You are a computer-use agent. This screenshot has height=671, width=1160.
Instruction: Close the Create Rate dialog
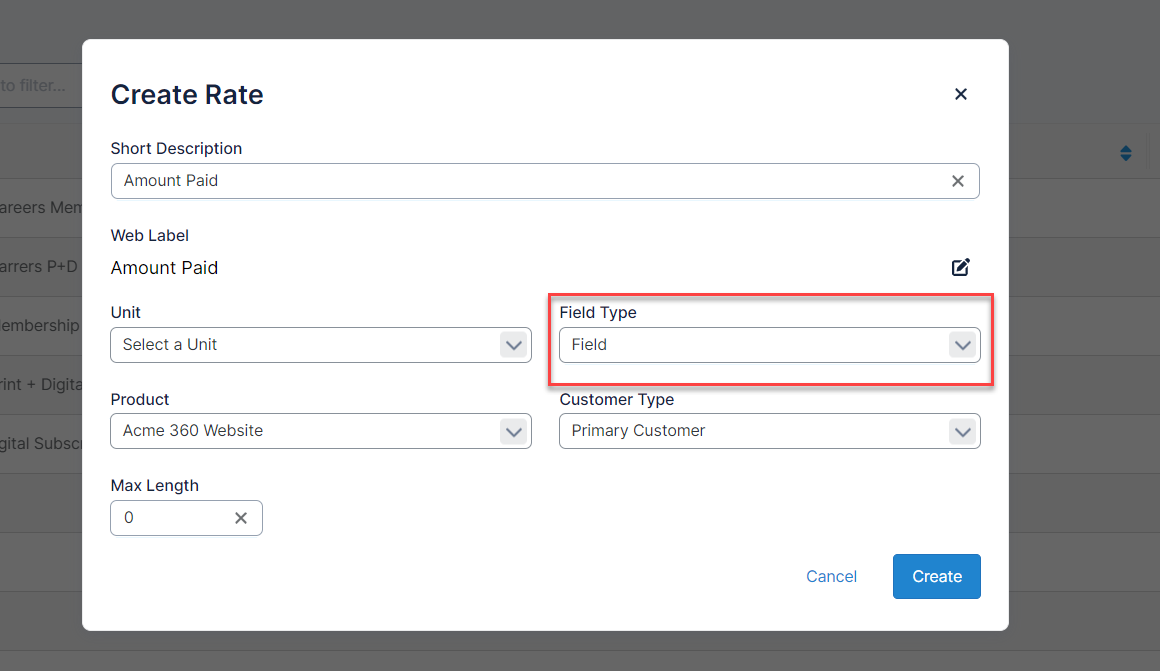960,94
